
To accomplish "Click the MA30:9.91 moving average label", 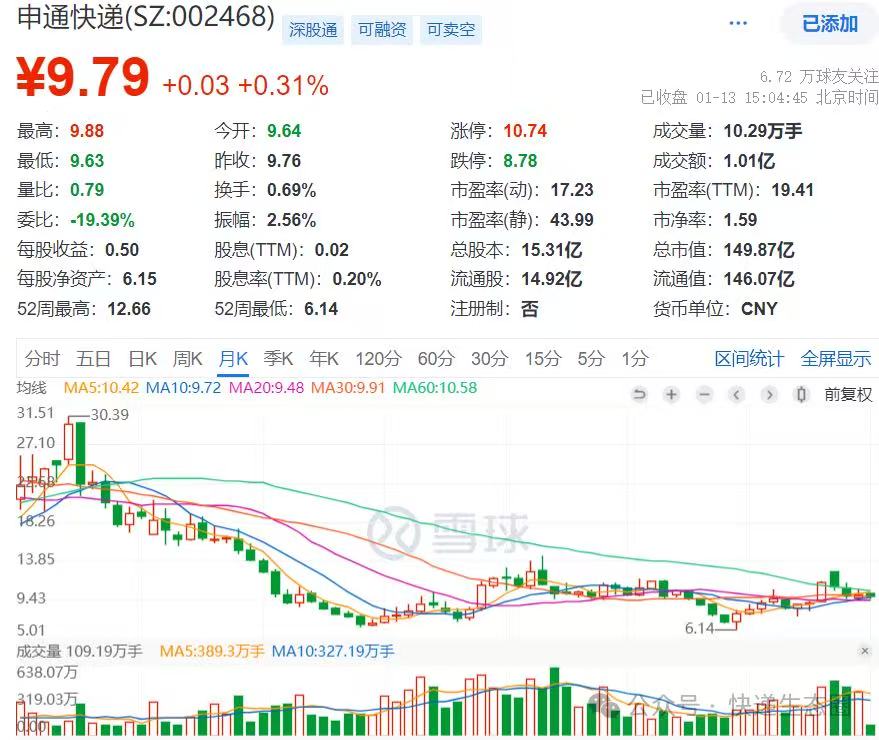I will 348,387.
